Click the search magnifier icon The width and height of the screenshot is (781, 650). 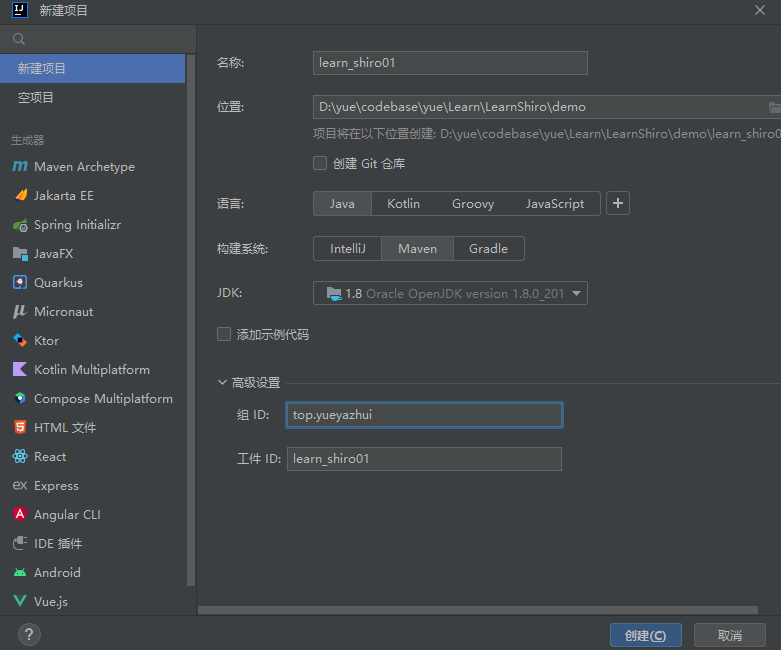[x=19, y=39]
